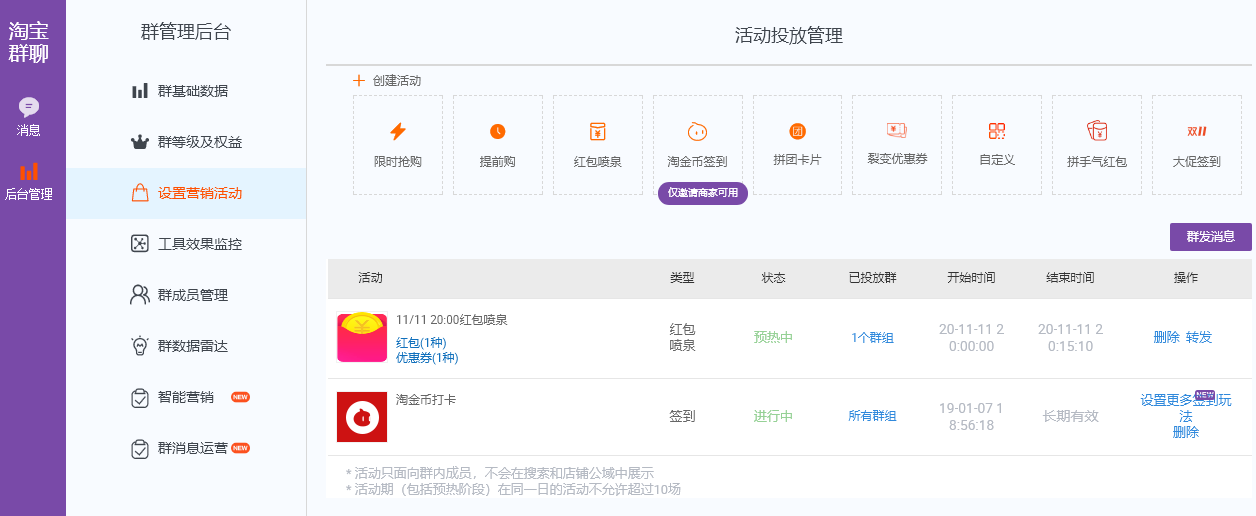Click the 淘金币签到 icon

pyautogui.click(x=697, y=131)
